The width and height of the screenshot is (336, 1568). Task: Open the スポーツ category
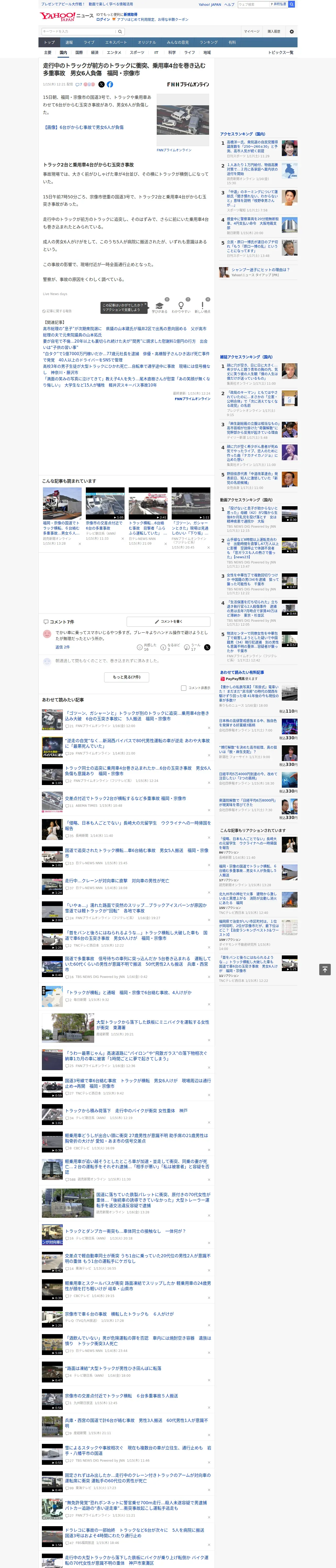137,52
